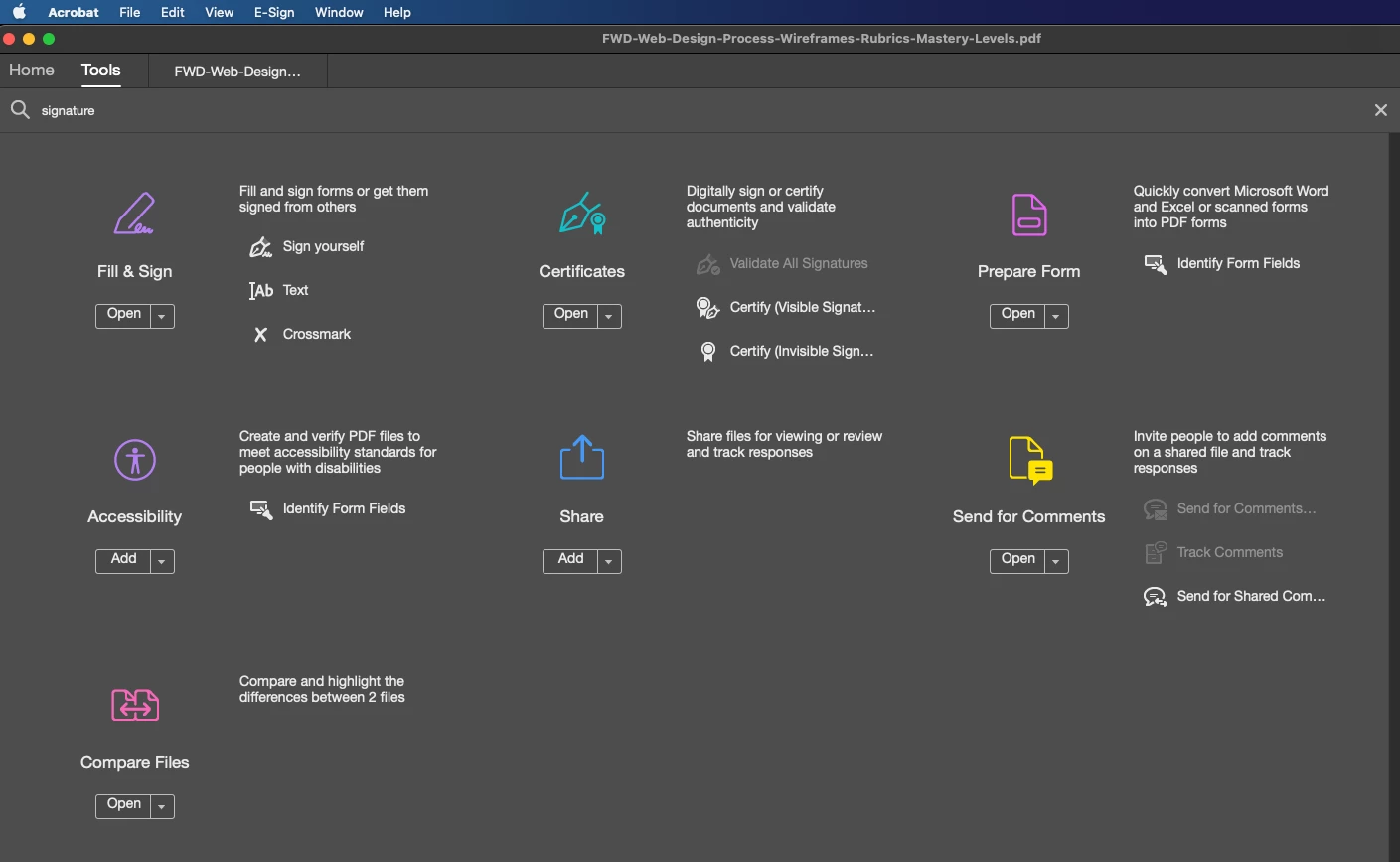Clear the search with the X icon
Viewport: 1400px width, 862px height.
pyautogui.click(x=1381, y=110)
